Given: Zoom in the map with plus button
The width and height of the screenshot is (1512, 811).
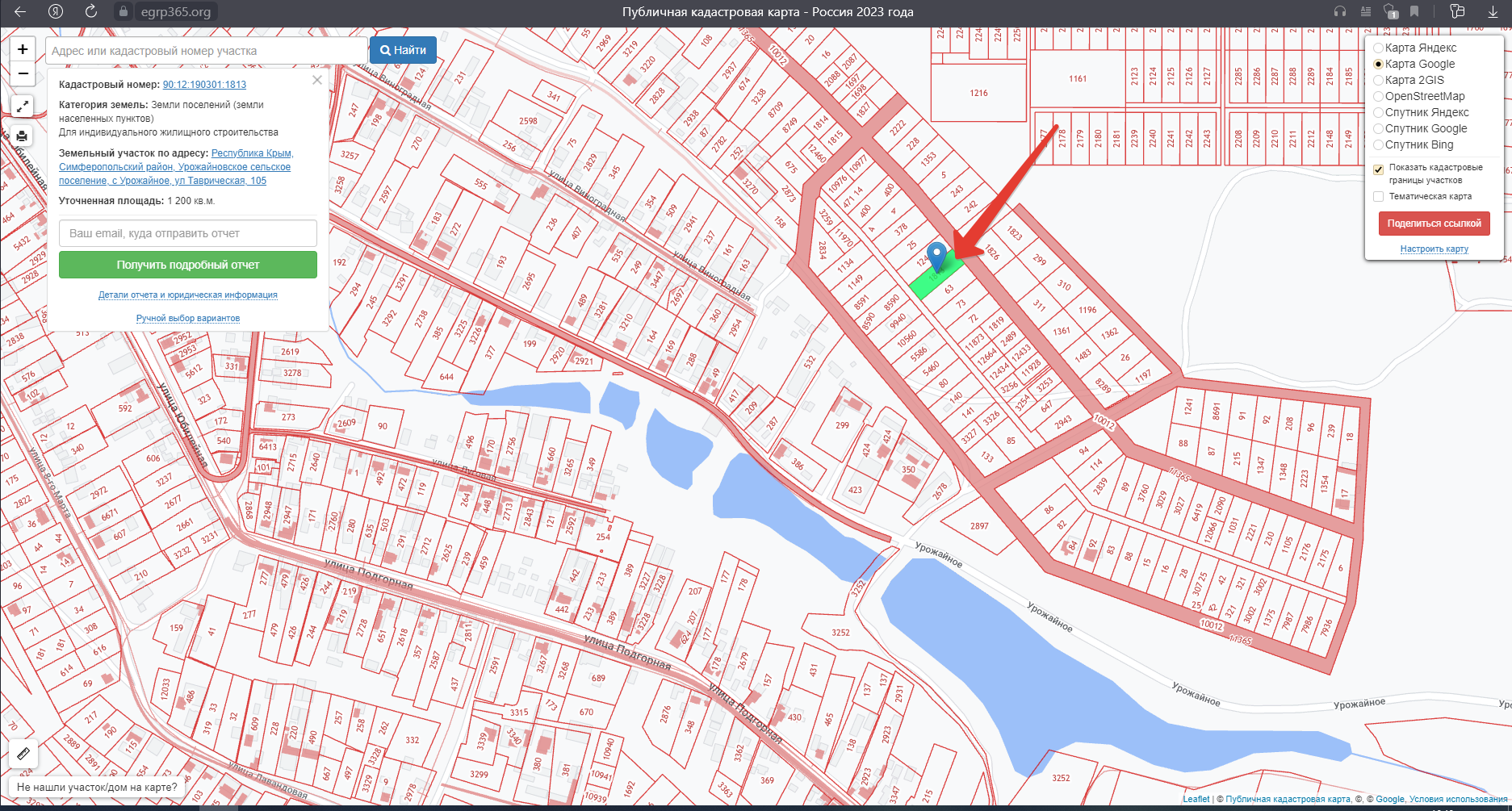Looking at the screenshot, I should [23, 49].
